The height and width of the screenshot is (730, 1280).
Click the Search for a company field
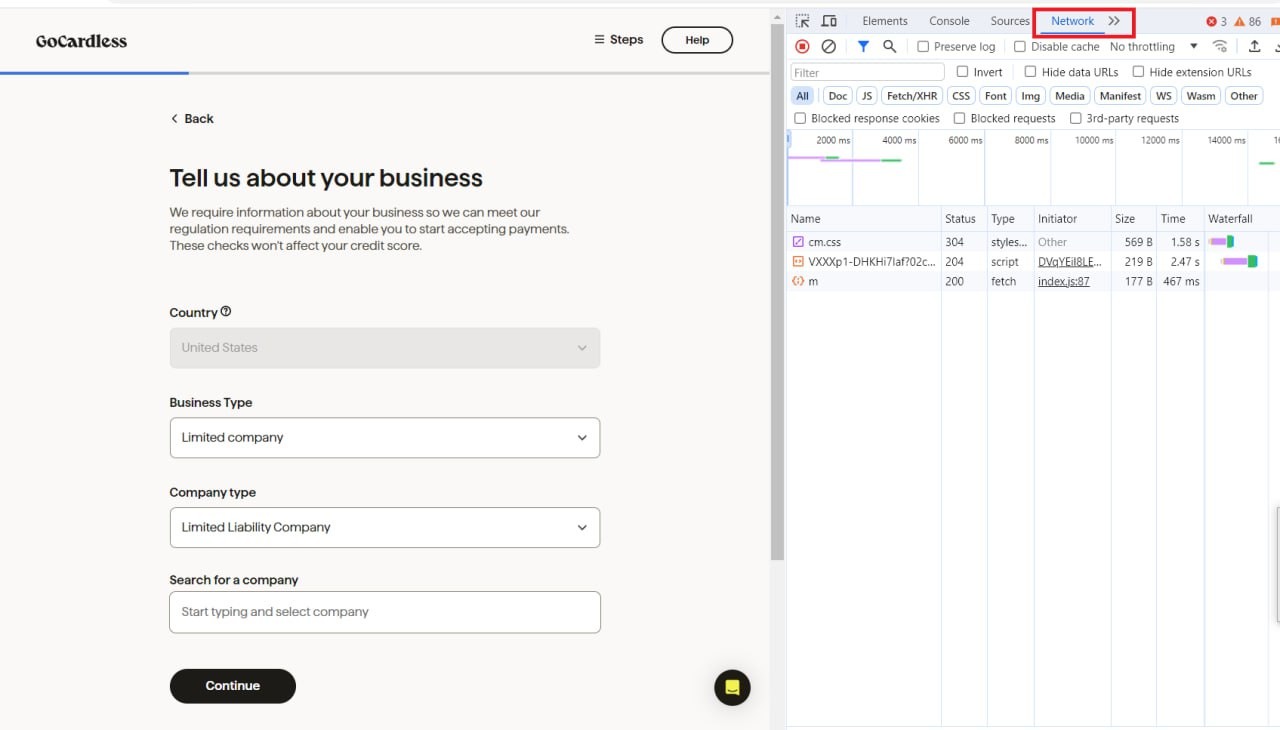pos(385,612)
